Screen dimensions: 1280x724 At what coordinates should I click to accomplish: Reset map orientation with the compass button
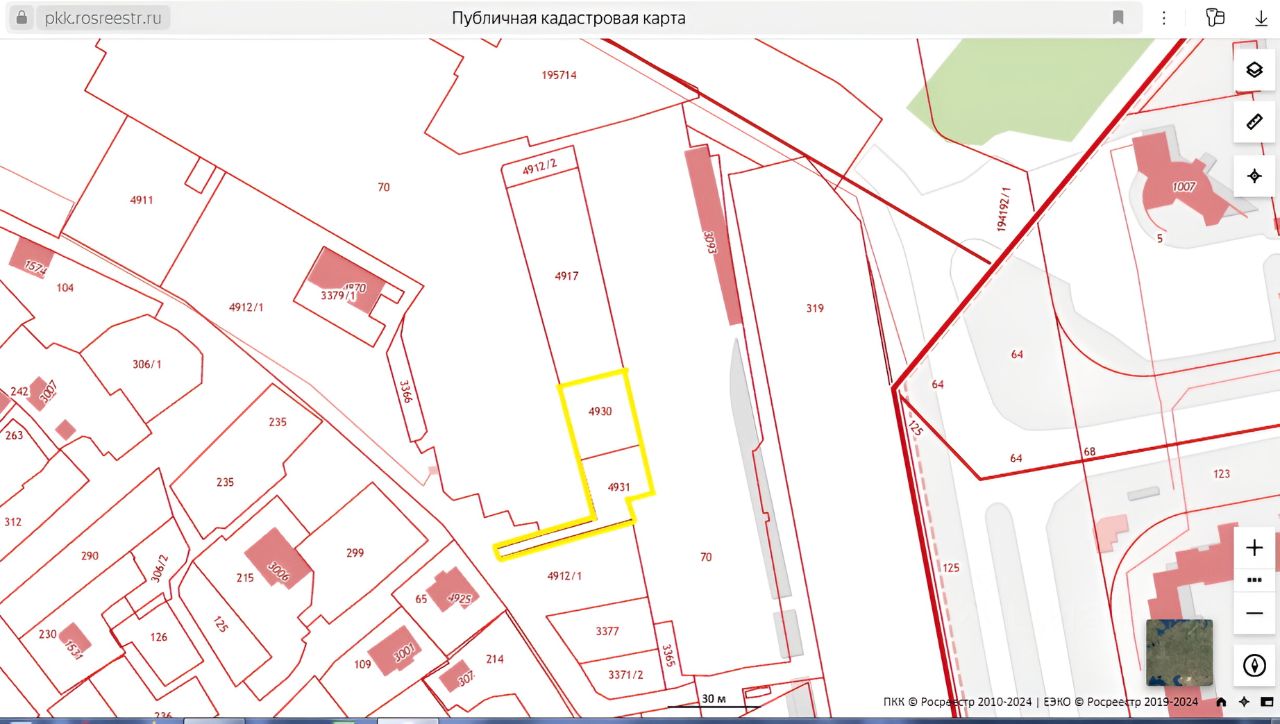pyautogui.click(x=1254, y=665)
